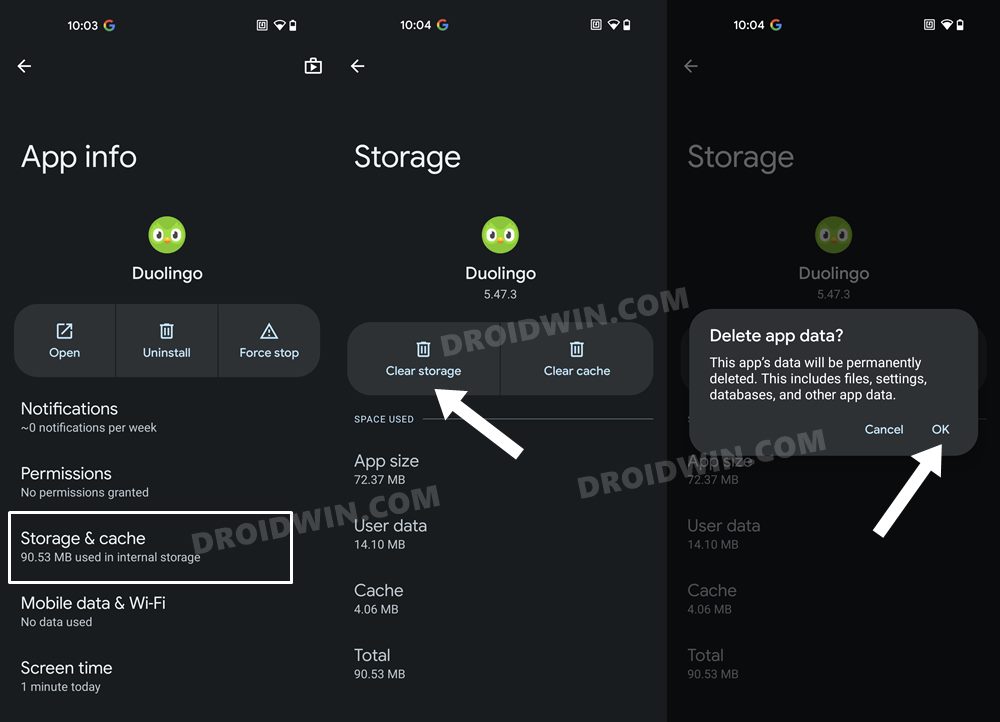Tap the Uninstall trash icon
The width and height of the screenshot is (1000, 722).
[x=166, y=331]
